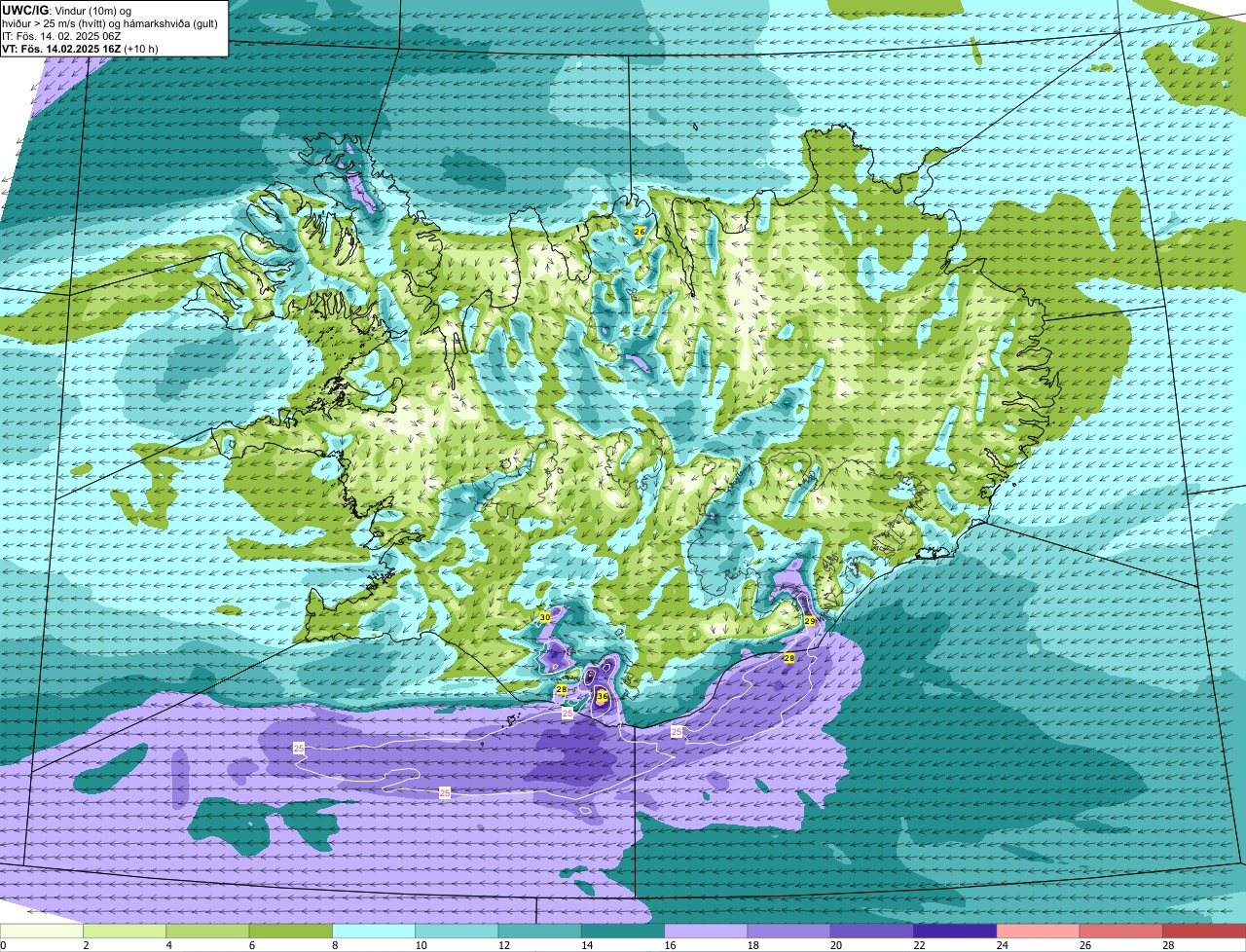
Task: Click the yellow 26 gust label in north
Action: (x=640, y=232)
